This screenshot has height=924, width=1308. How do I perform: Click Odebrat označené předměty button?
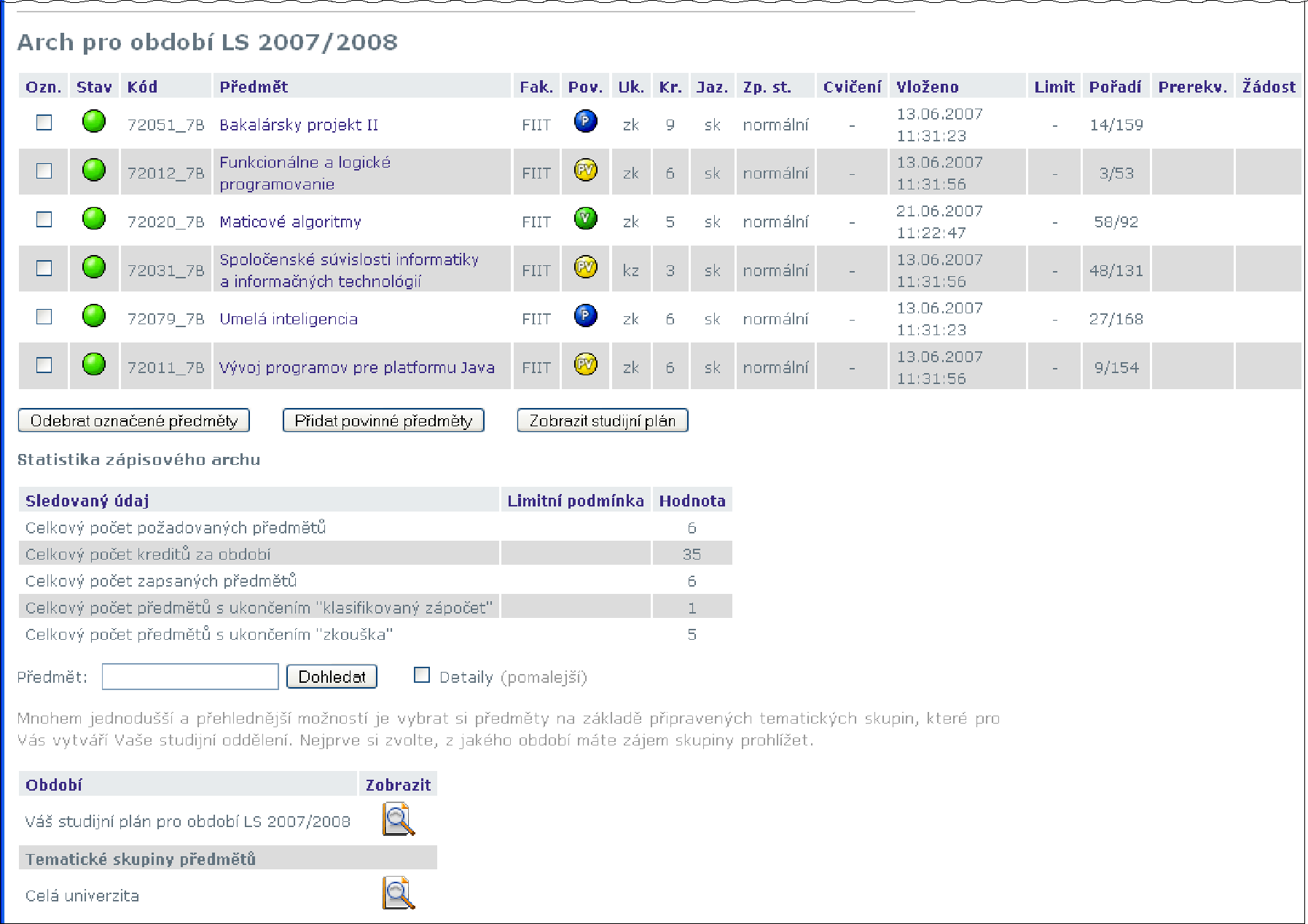point(134,420)
